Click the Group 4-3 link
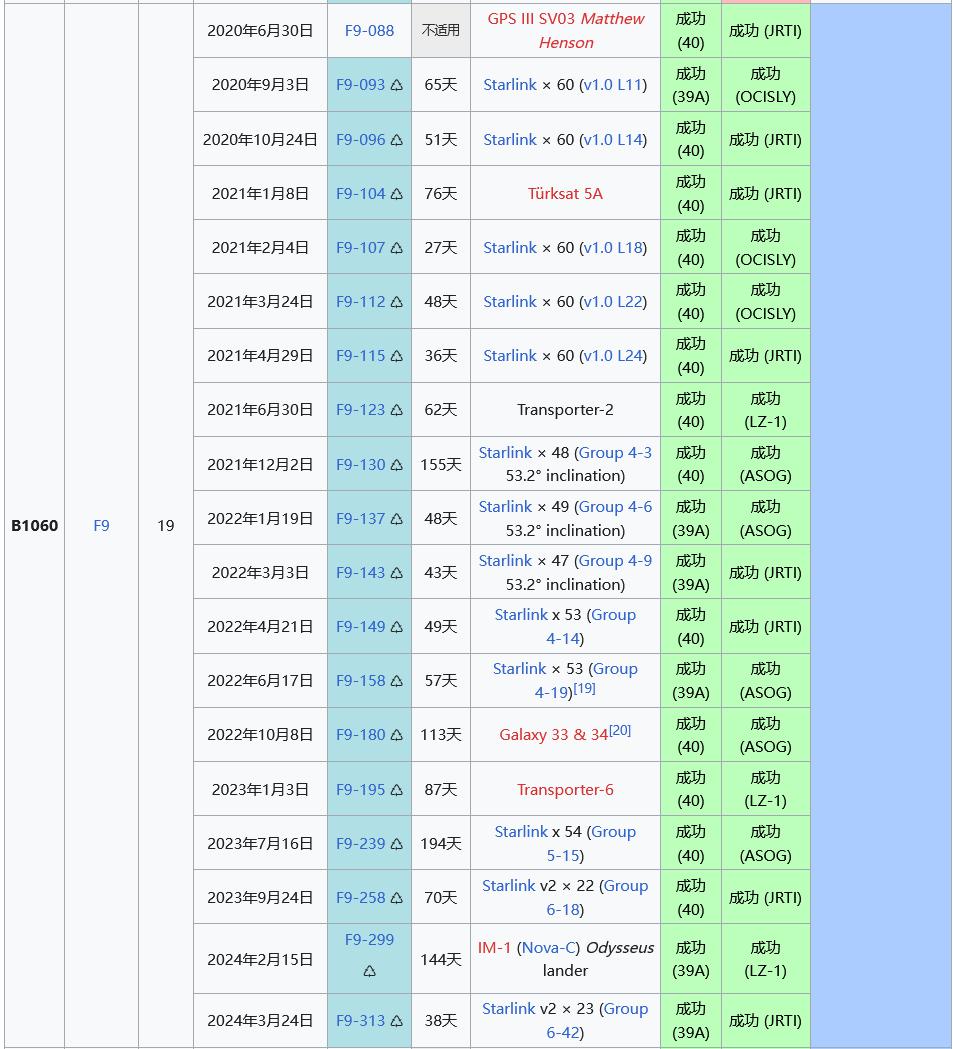This screenshot has height=1049, width=953. click(x=615, y=453)
